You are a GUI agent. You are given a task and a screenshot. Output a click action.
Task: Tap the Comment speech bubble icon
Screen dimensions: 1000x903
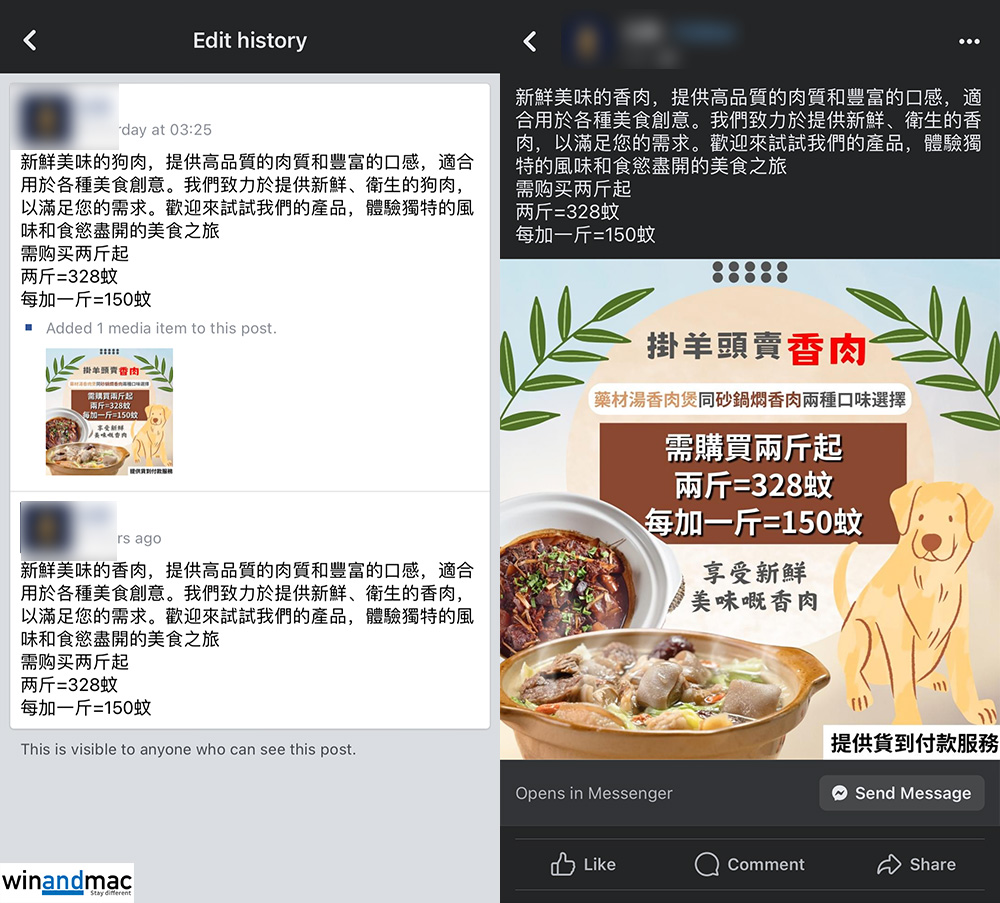point(707,864)
